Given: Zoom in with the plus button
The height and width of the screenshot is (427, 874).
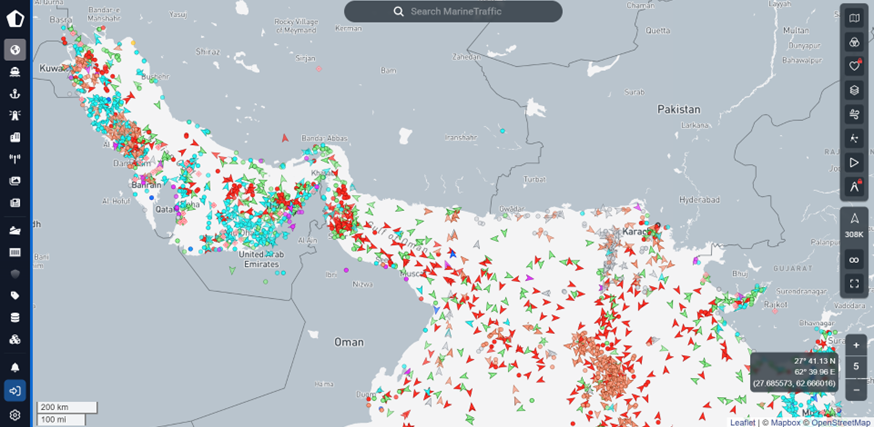Looking at the screenshot, I should (x=856, y=345).
